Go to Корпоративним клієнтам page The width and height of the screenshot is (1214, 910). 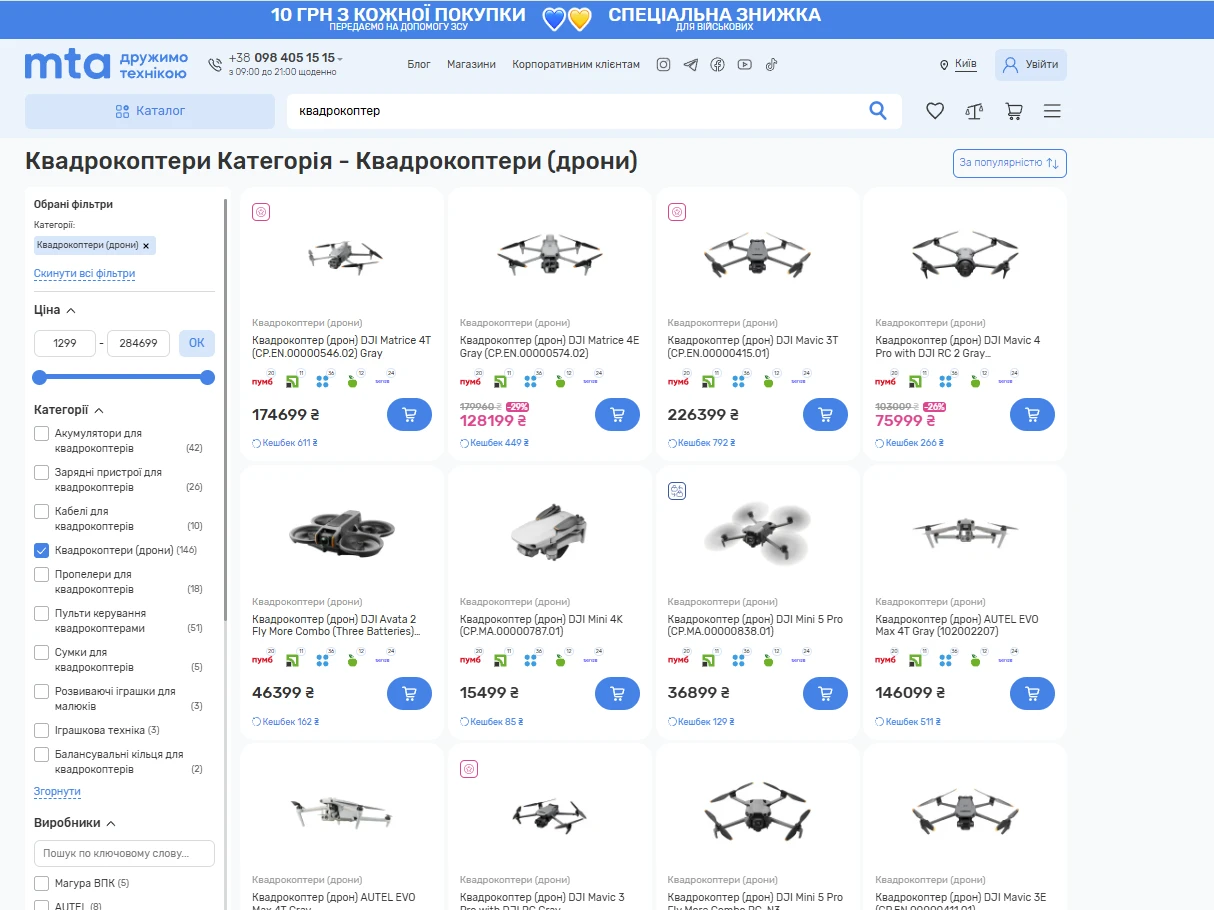pyautogui.click(x=576, y=65)
